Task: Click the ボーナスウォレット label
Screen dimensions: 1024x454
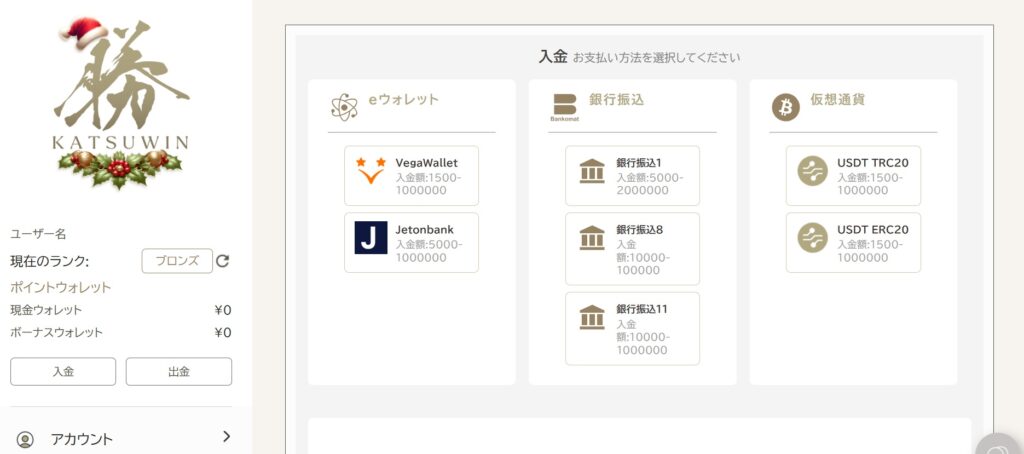Action: point(57,332)
